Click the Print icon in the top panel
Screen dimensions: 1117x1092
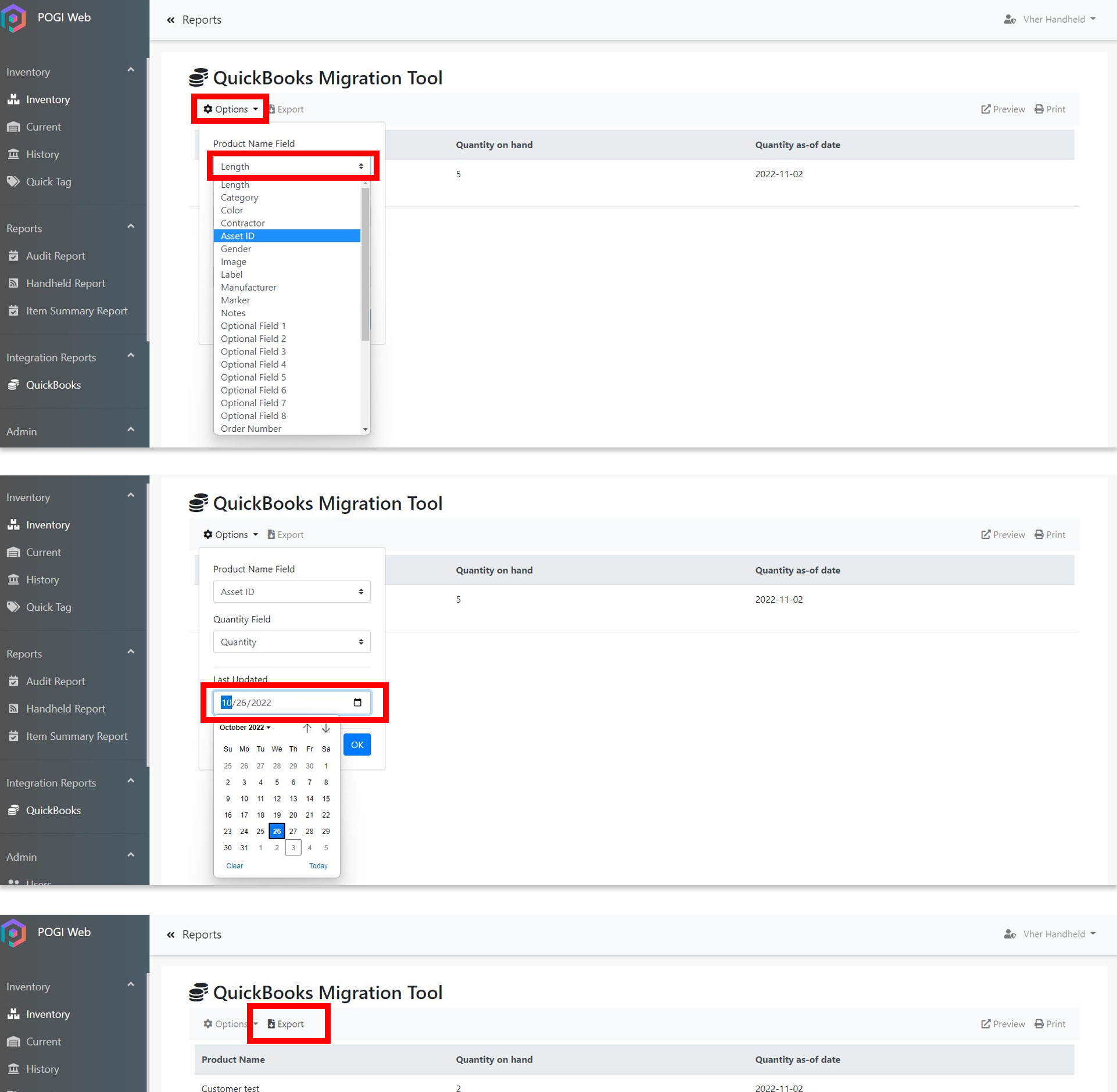pos(1039,109)
